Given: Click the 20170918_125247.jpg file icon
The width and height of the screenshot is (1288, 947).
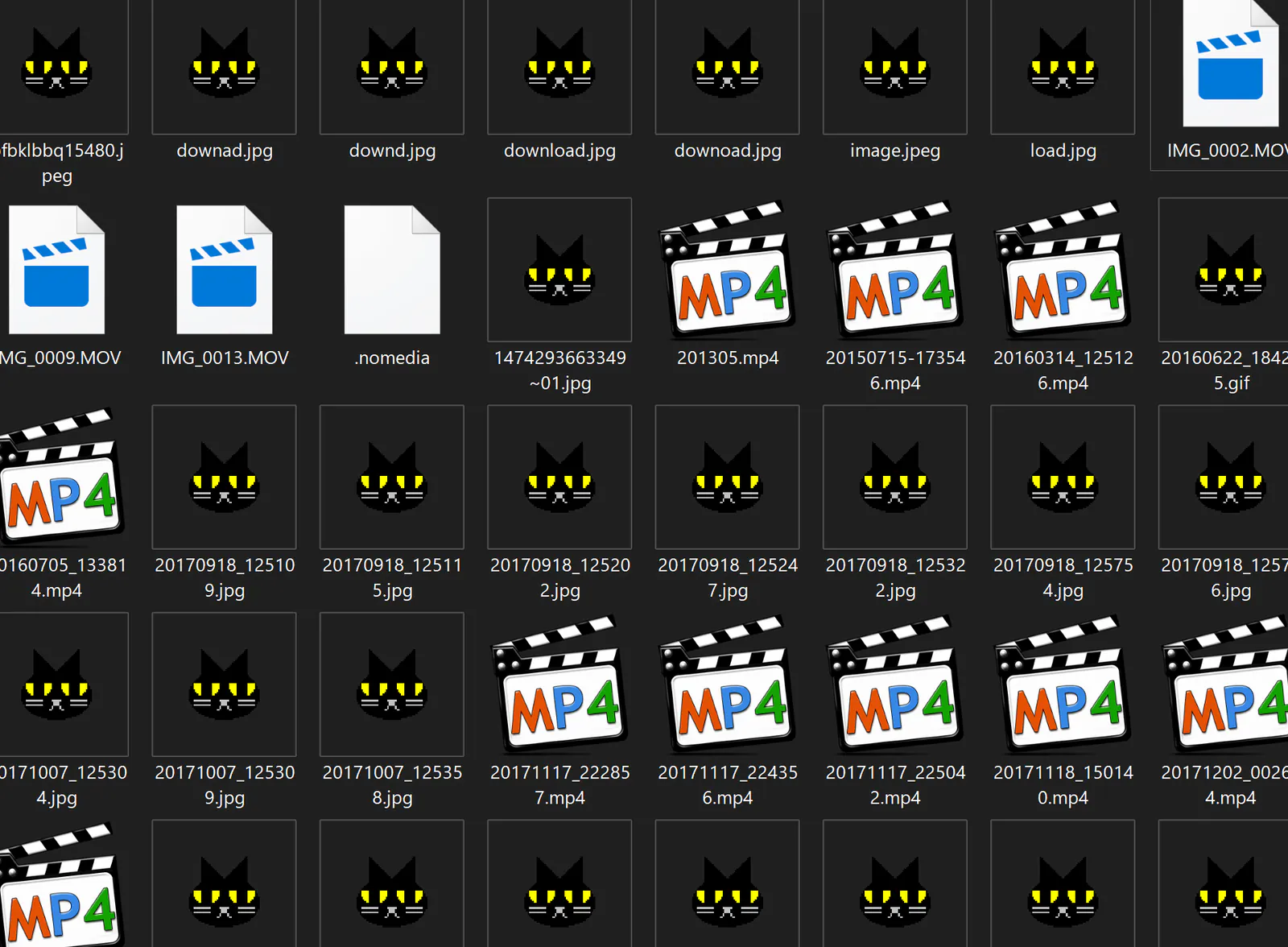Looking at the screenshot, I should pos(728,477).
